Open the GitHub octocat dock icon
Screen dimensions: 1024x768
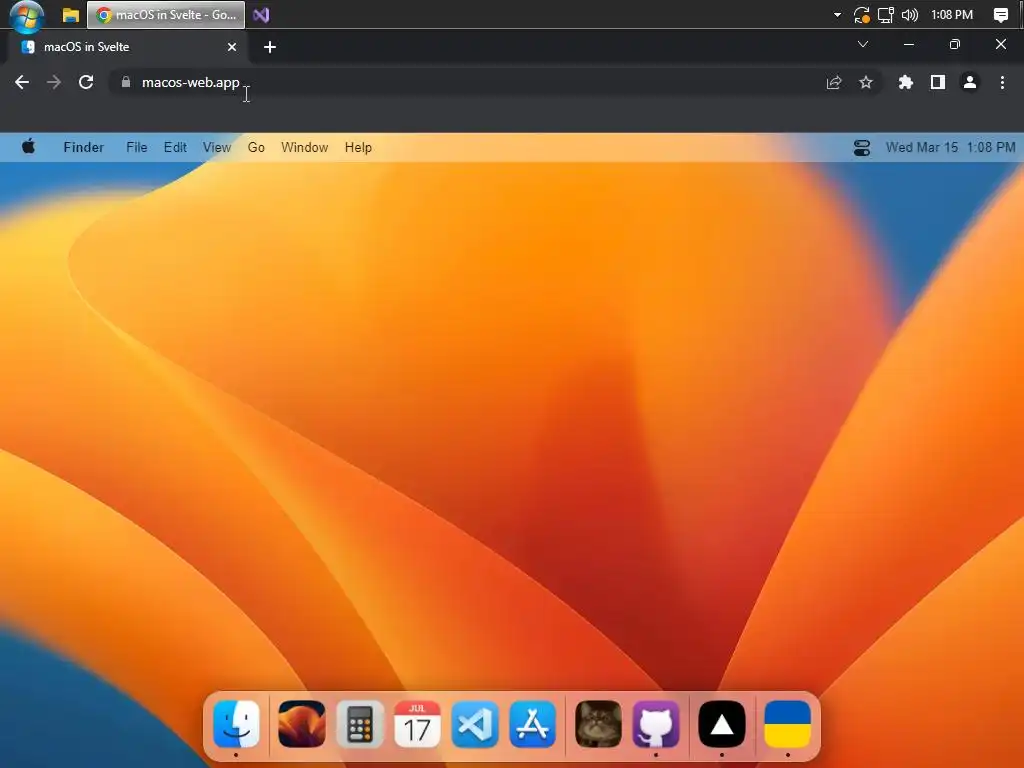click(656, 724)
